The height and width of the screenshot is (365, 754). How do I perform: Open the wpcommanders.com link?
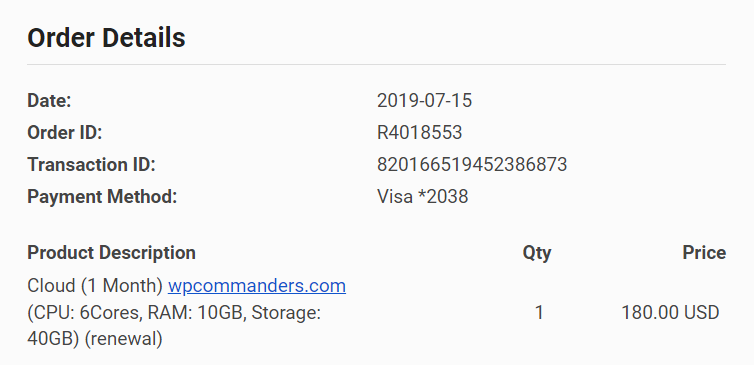click(257, 286)
